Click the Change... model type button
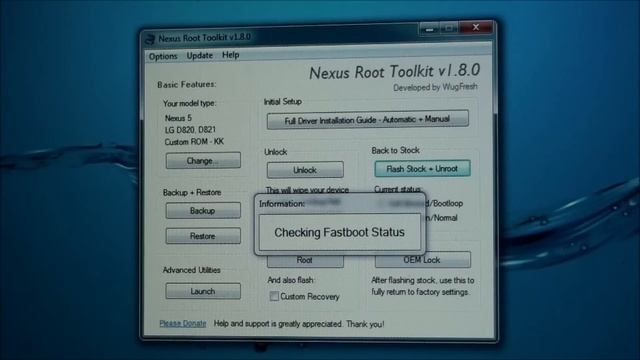 pyautogui.click(x=203, y=160)
